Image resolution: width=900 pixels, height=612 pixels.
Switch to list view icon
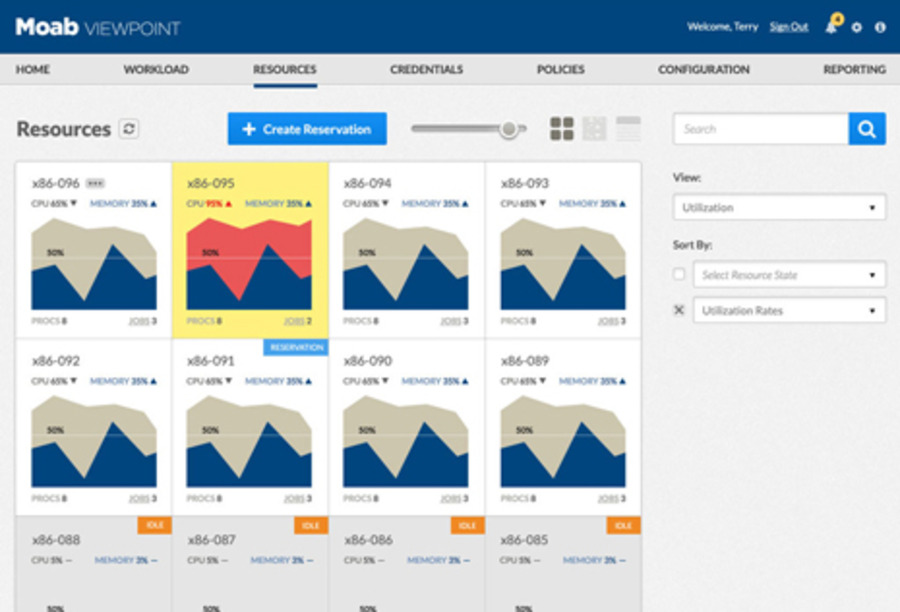point(628,129)
